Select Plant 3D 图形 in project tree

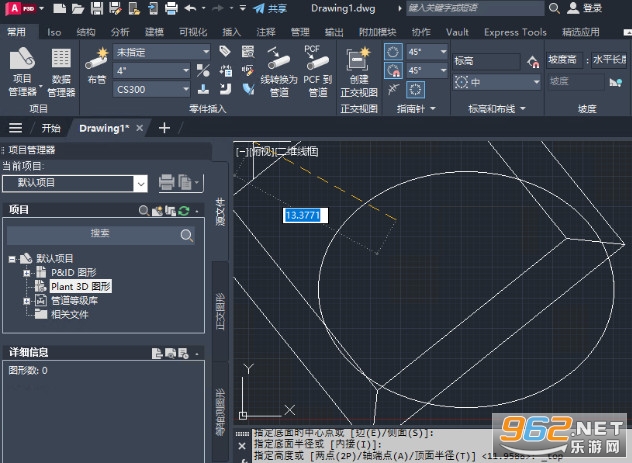tap(80, 286)
